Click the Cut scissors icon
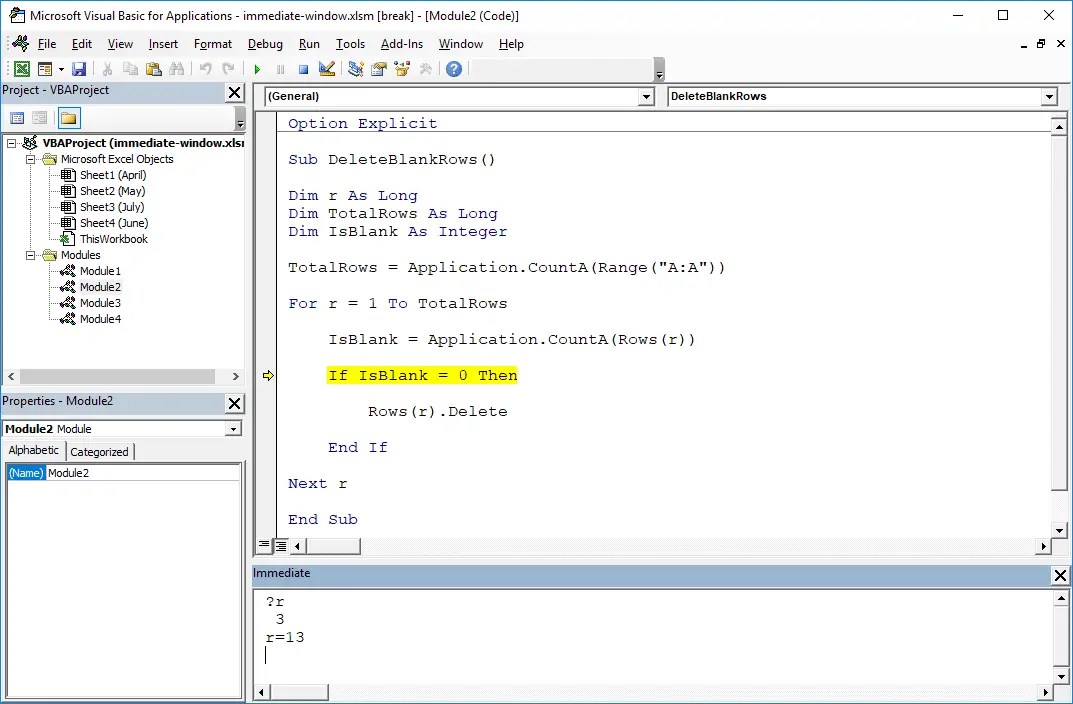The height and width of the screenshot is (704, 1073). tap(107, 68)
